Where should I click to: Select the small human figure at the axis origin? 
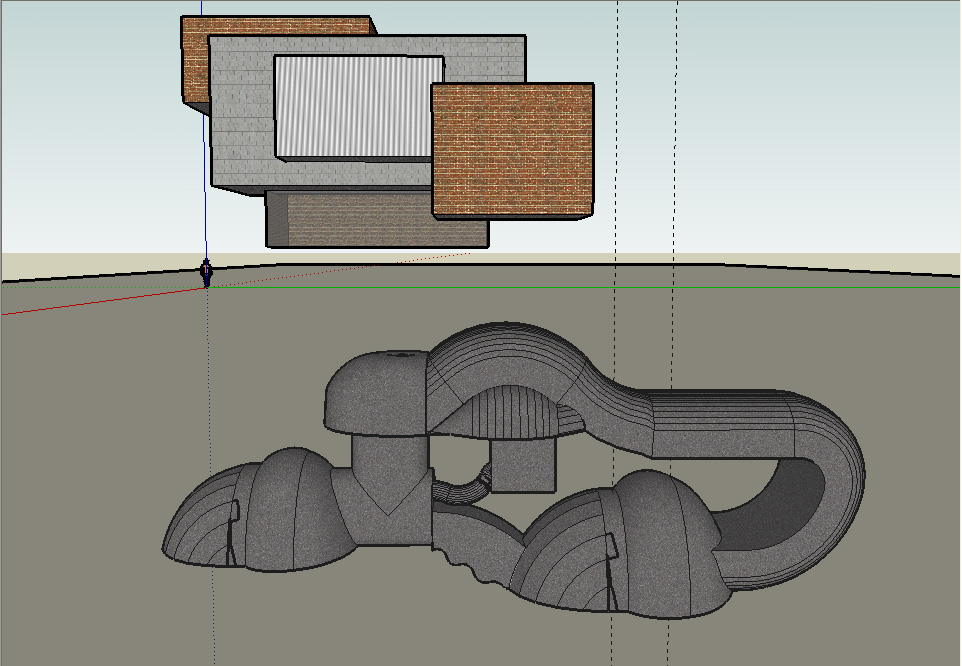[x=206, y=273]
